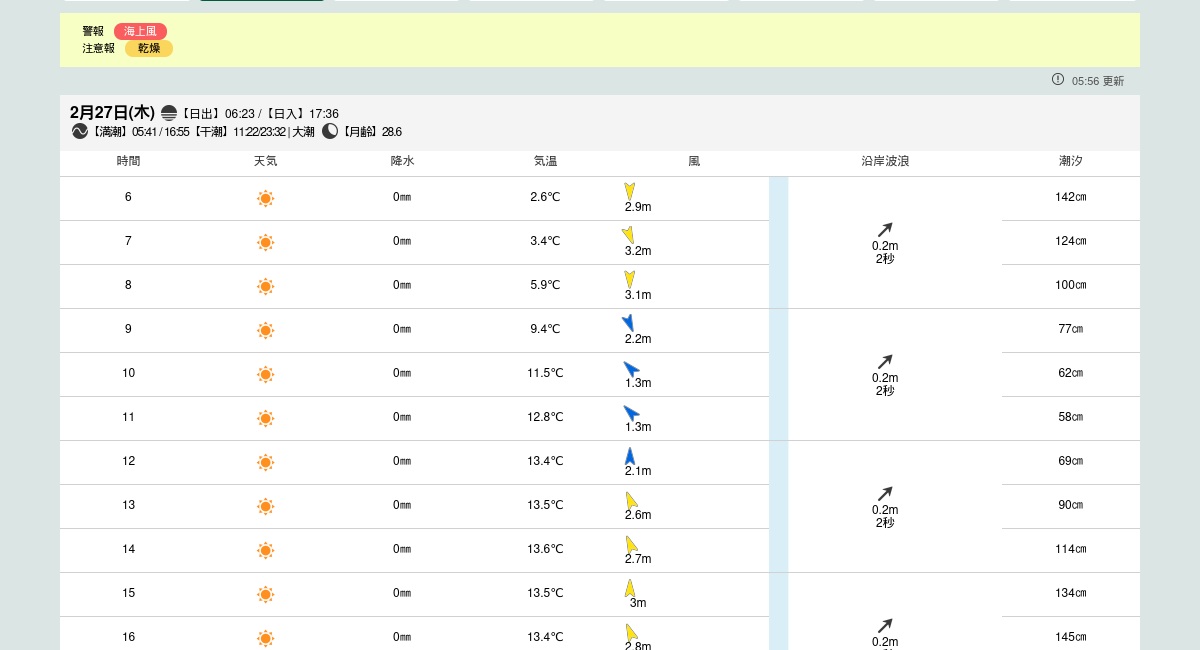This screenshot has height=650, width=1200.
Task: Click the yellow wind arrow above 3m
Action: [x=630, y=588]
